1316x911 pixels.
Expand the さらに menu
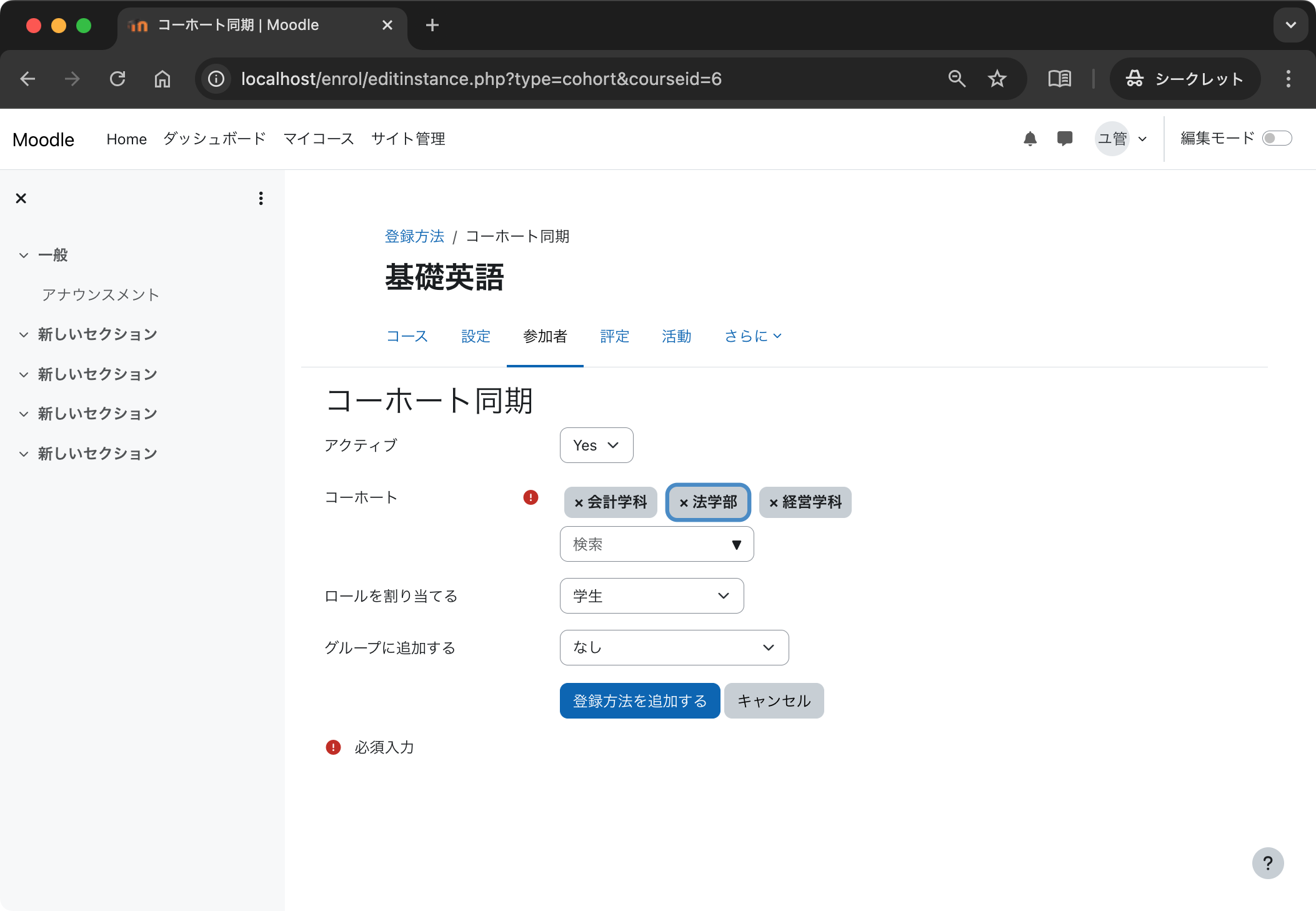coord(752,336)
